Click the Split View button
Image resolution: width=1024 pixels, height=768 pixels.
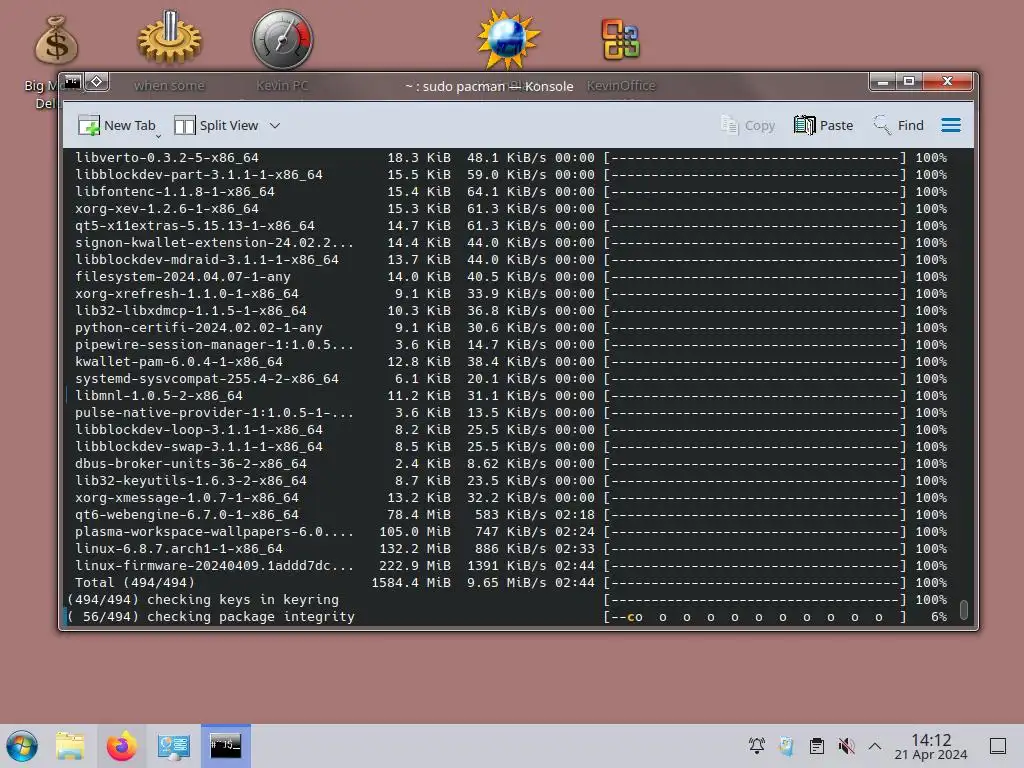216,125
